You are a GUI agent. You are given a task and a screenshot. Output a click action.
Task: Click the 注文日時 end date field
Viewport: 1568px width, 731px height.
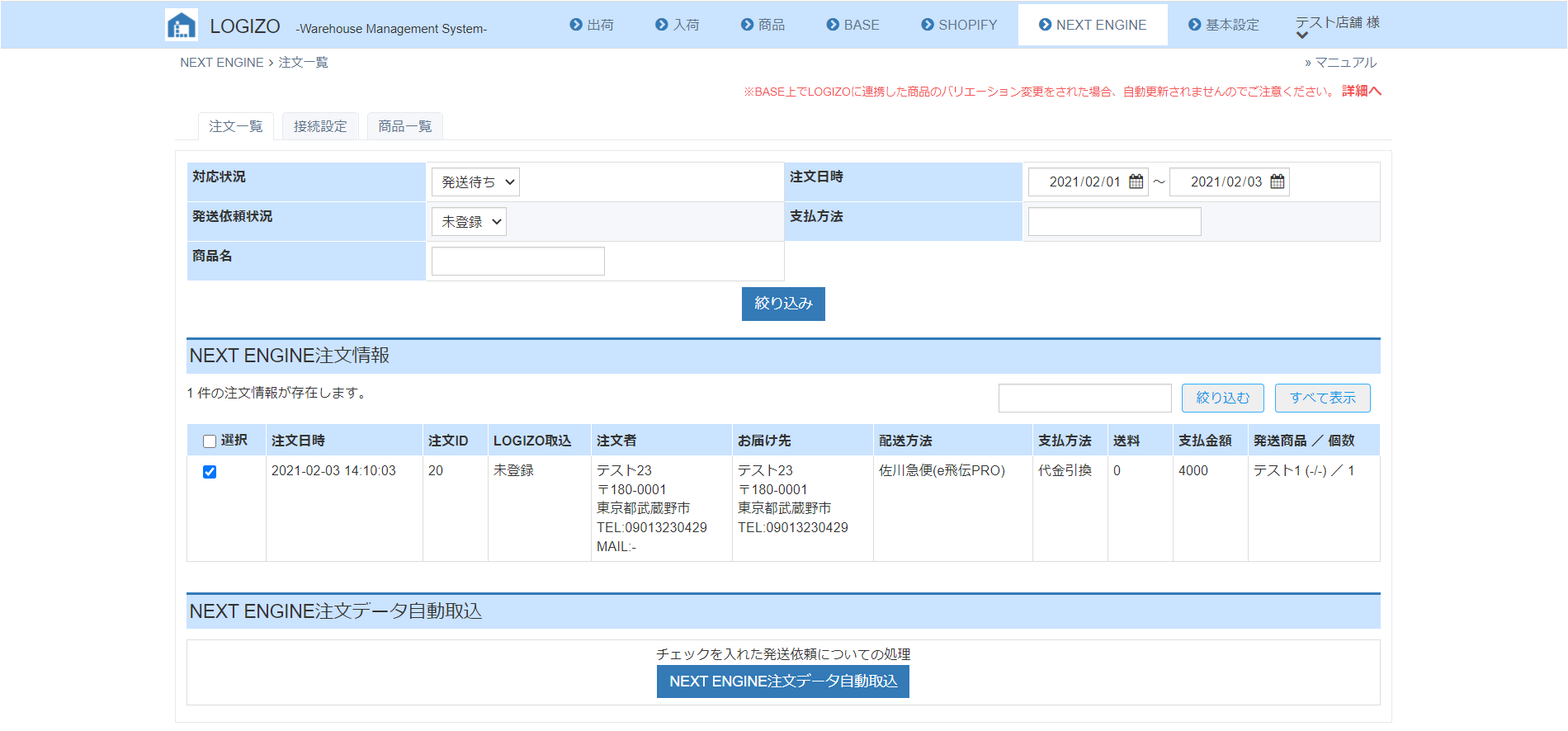click(1230, 182)
